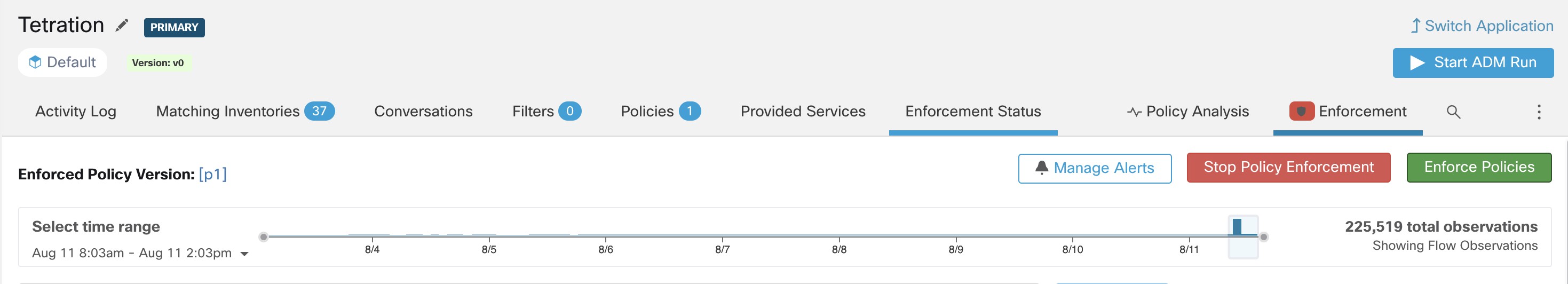Click the play icon on Start ADM Run
The height and width of the screenshot is (284, 1568).
pyautogui.click(x=1417, y=63)
